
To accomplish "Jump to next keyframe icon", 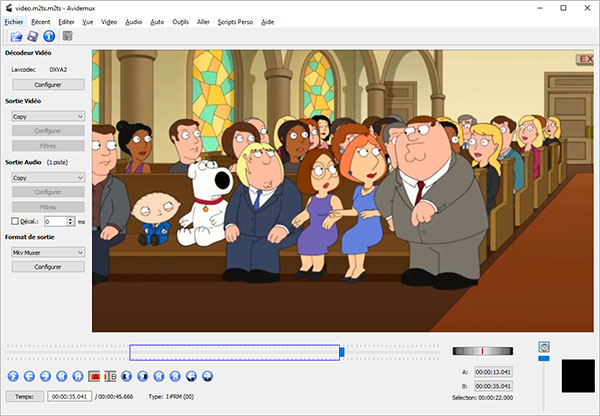I will [78, 376].
